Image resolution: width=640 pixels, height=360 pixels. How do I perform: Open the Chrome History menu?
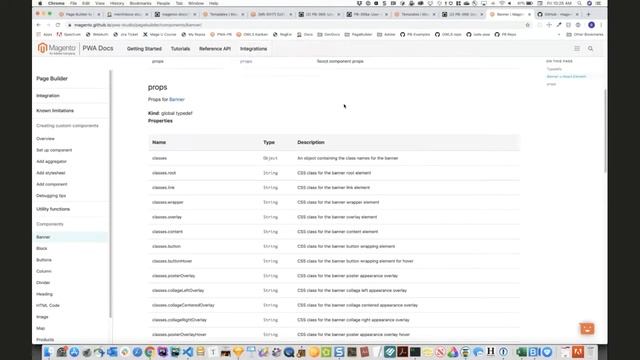tap(117, 3)
